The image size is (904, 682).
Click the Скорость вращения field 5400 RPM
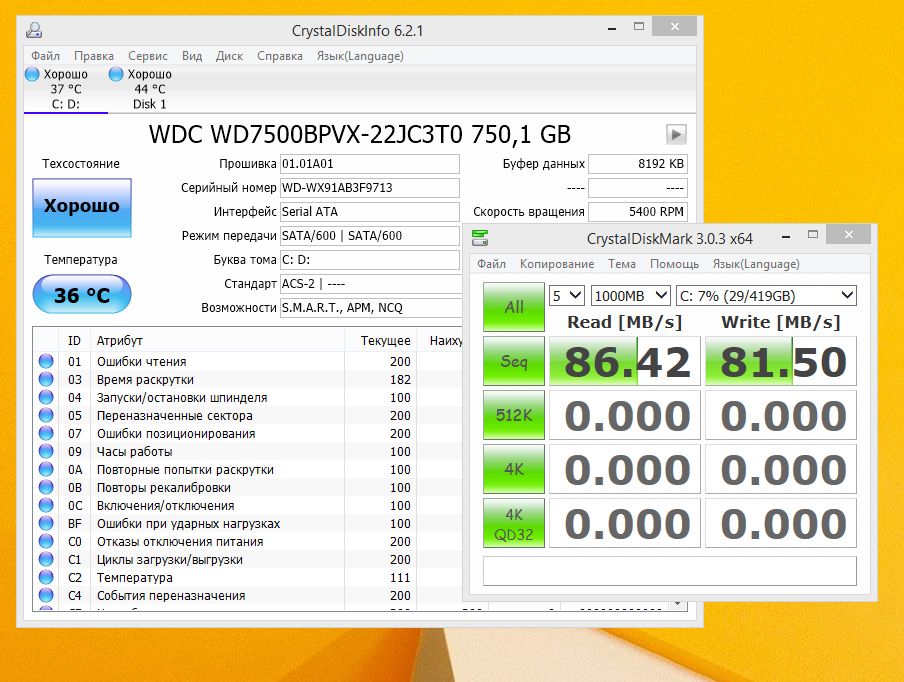click(x=638, y=212)
